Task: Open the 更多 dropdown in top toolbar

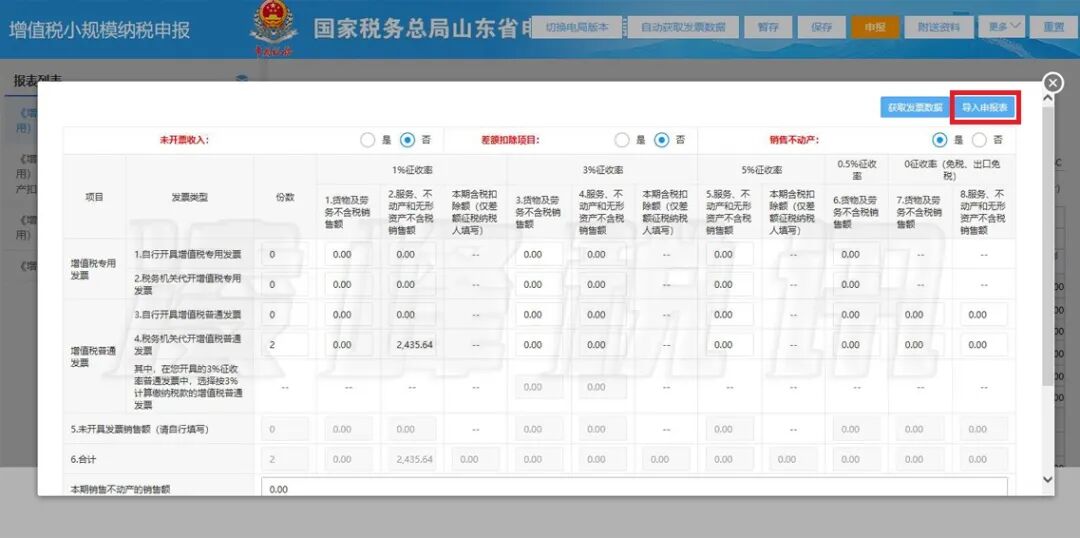Action: click(1001, 27)
